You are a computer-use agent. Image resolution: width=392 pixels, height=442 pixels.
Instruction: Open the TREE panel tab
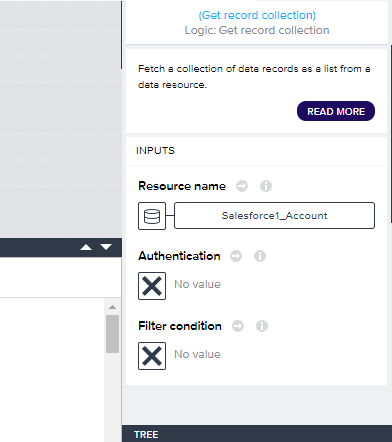coord(146,435)
